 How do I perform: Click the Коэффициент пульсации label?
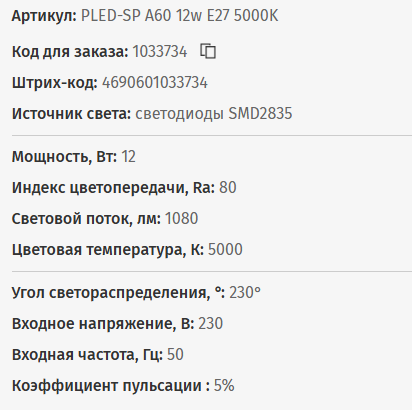(111, 386)
